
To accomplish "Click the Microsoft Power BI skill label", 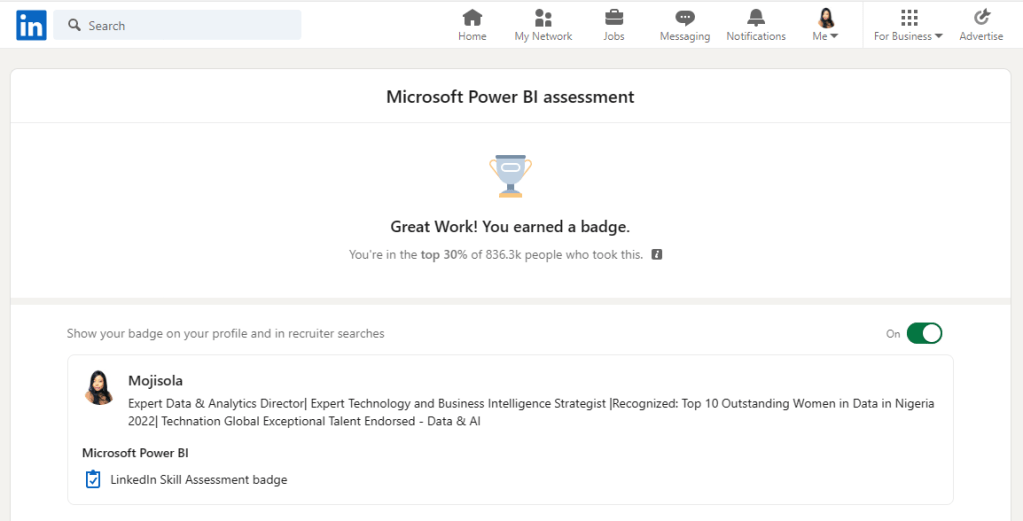I will [x=135, y=453].
